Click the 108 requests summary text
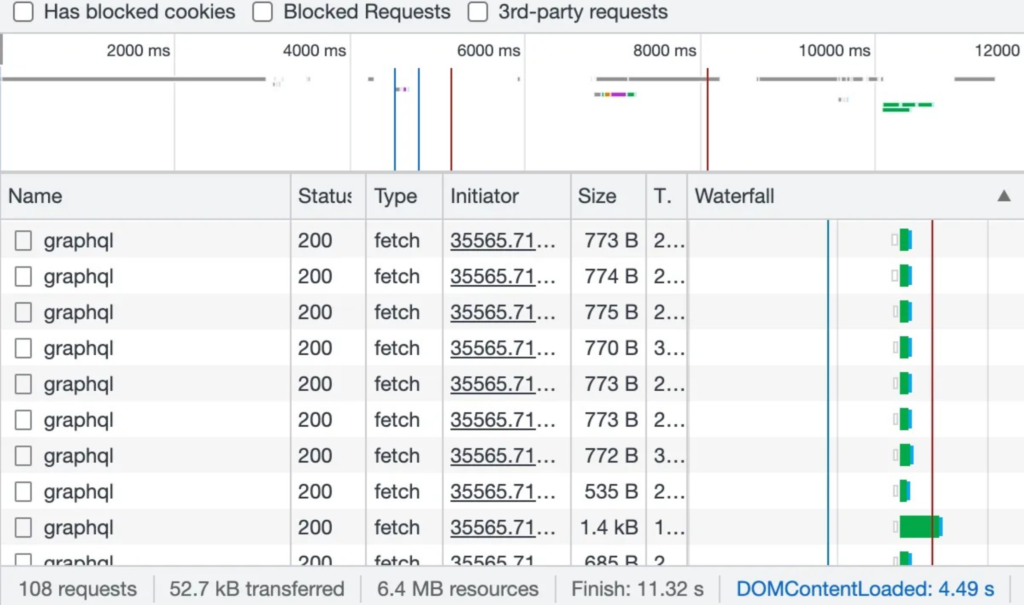 (76, 589)
